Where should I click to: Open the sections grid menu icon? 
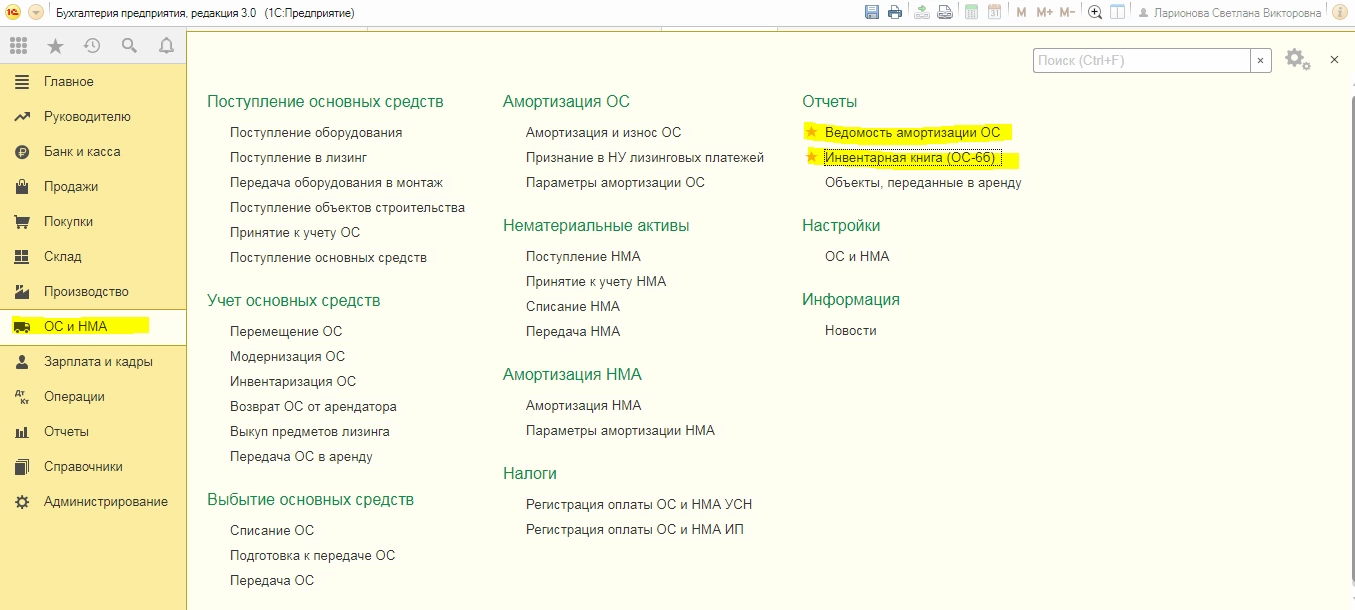coord(18,46)
